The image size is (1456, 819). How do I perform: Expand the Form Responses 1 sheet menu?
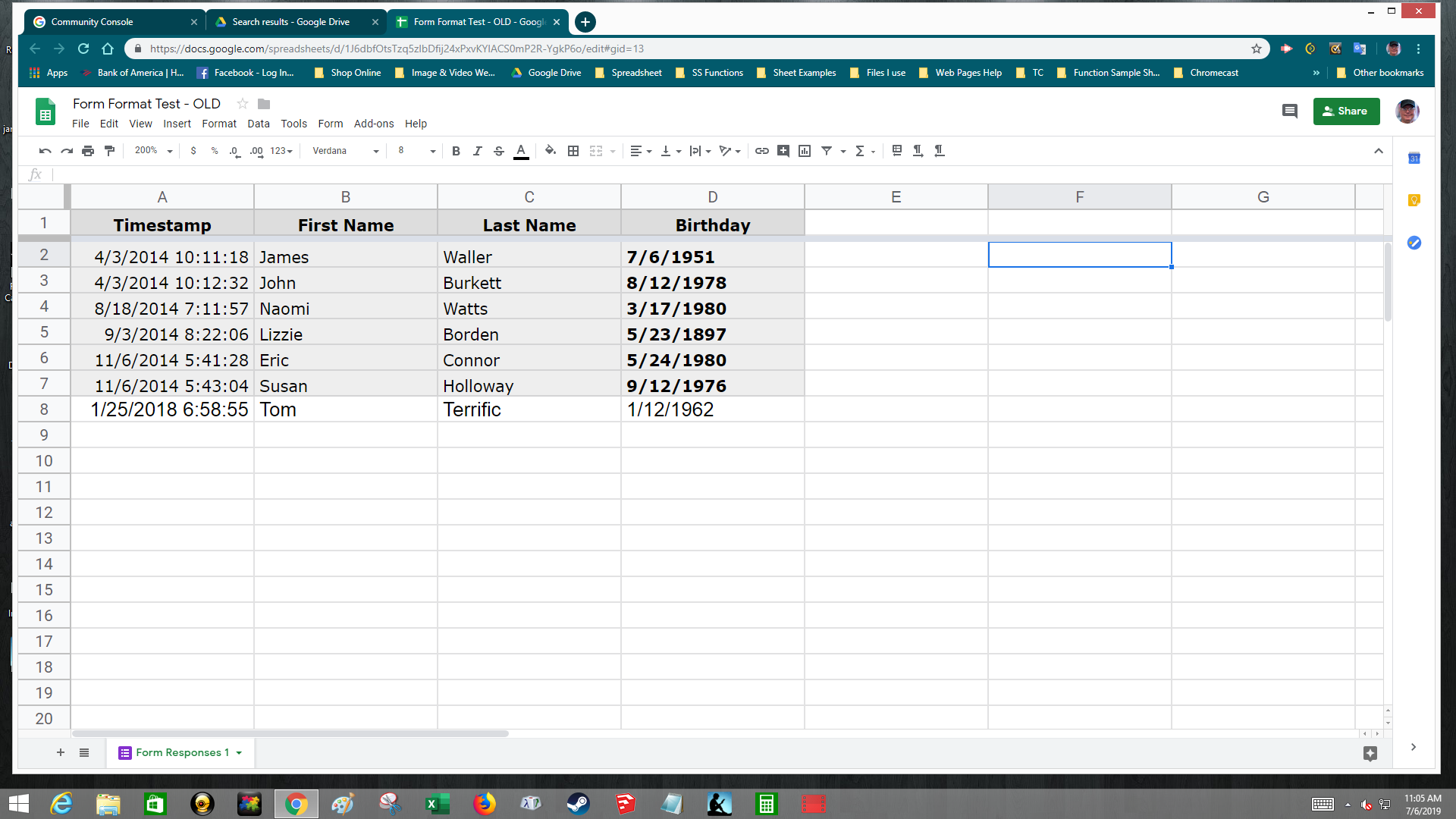(x=239, y=753)
